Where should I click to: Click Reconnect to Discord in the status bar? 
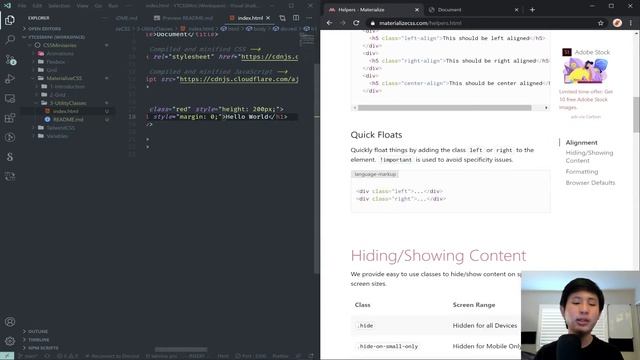(x=112, y=356)
